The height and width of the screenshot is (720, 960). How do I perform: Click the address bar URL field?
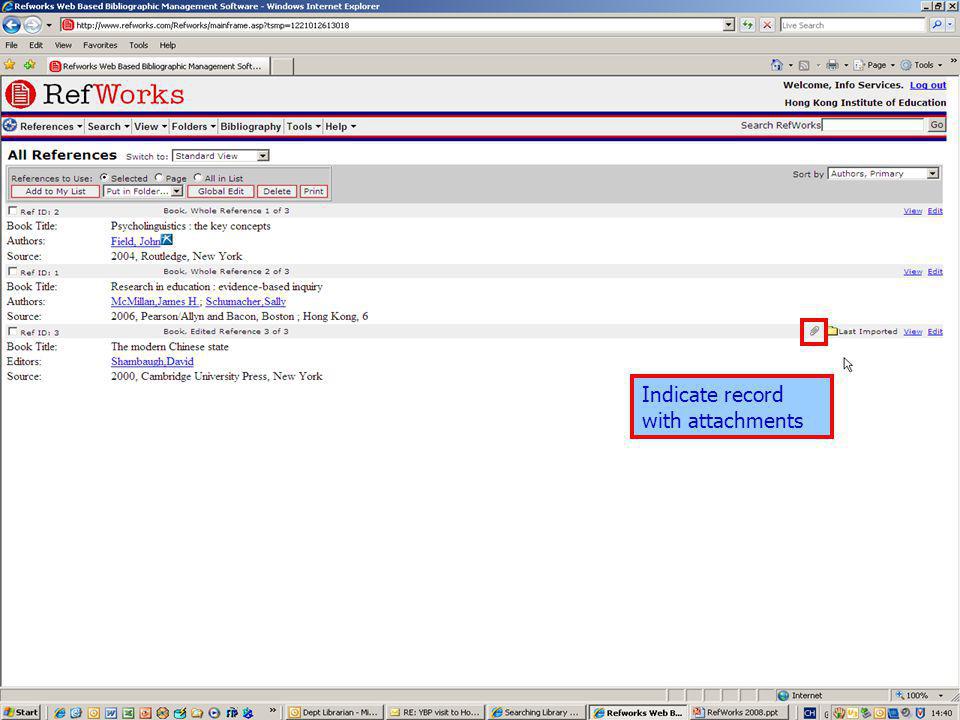click(x=391, y=25)
